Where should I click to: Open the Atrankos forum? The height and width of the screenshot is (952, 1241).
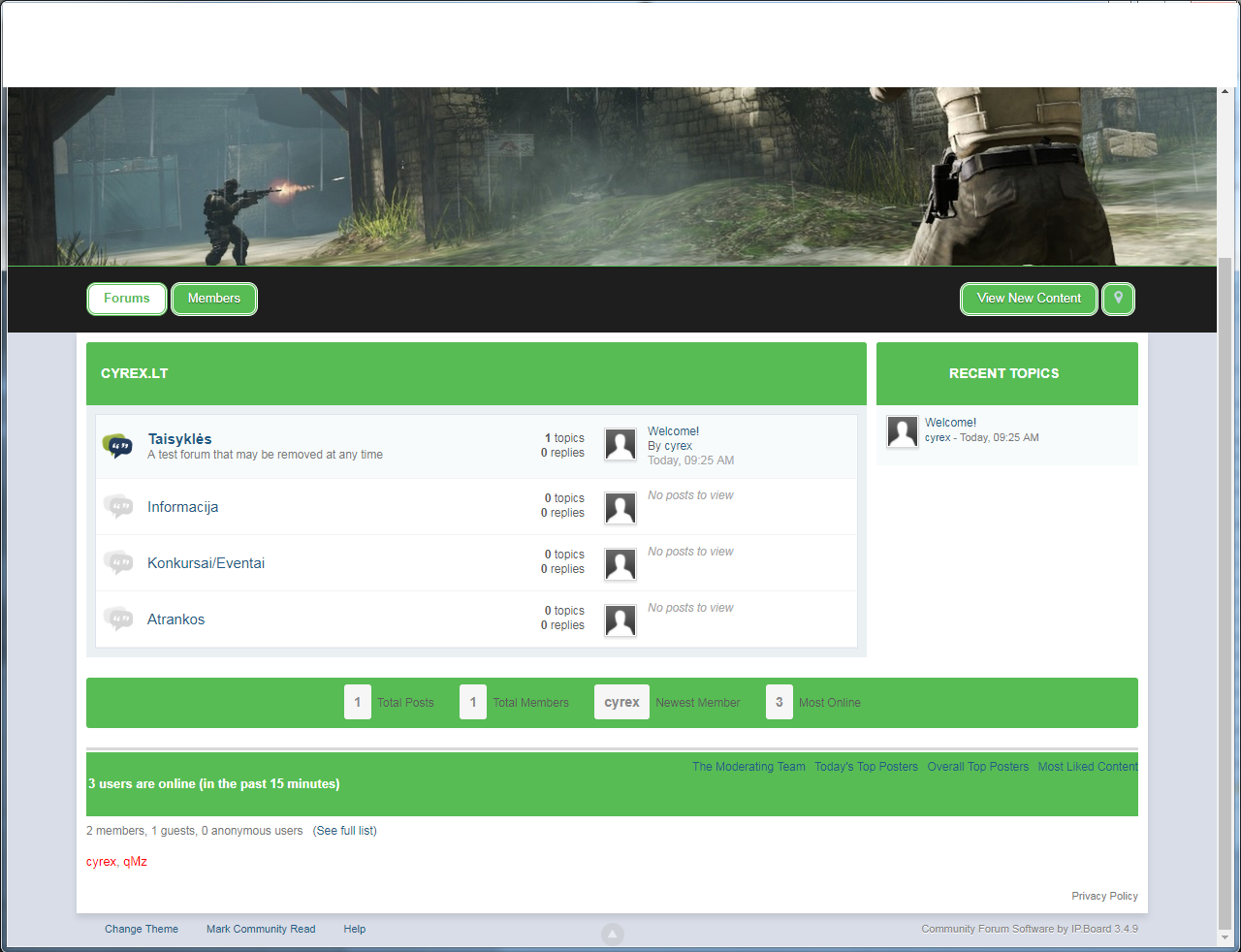click(175, 619)
